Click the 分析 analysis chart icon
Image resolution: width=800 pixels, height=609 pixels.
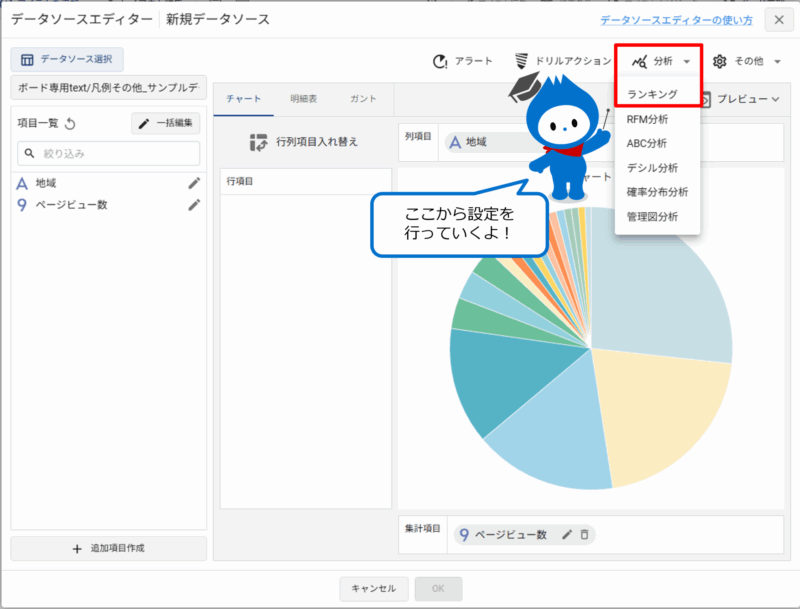(636, 61)
